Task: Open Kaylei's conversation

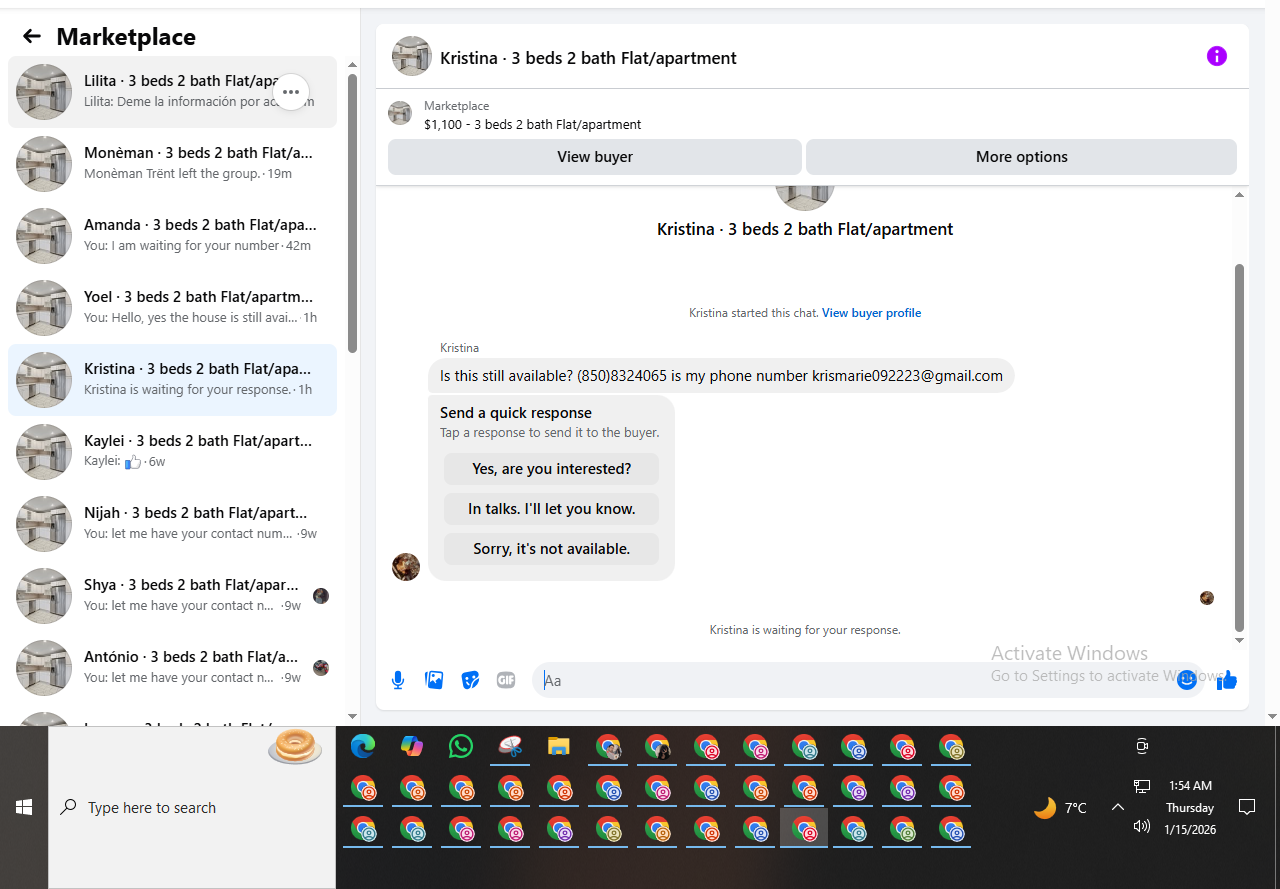Action: [172, 452]
